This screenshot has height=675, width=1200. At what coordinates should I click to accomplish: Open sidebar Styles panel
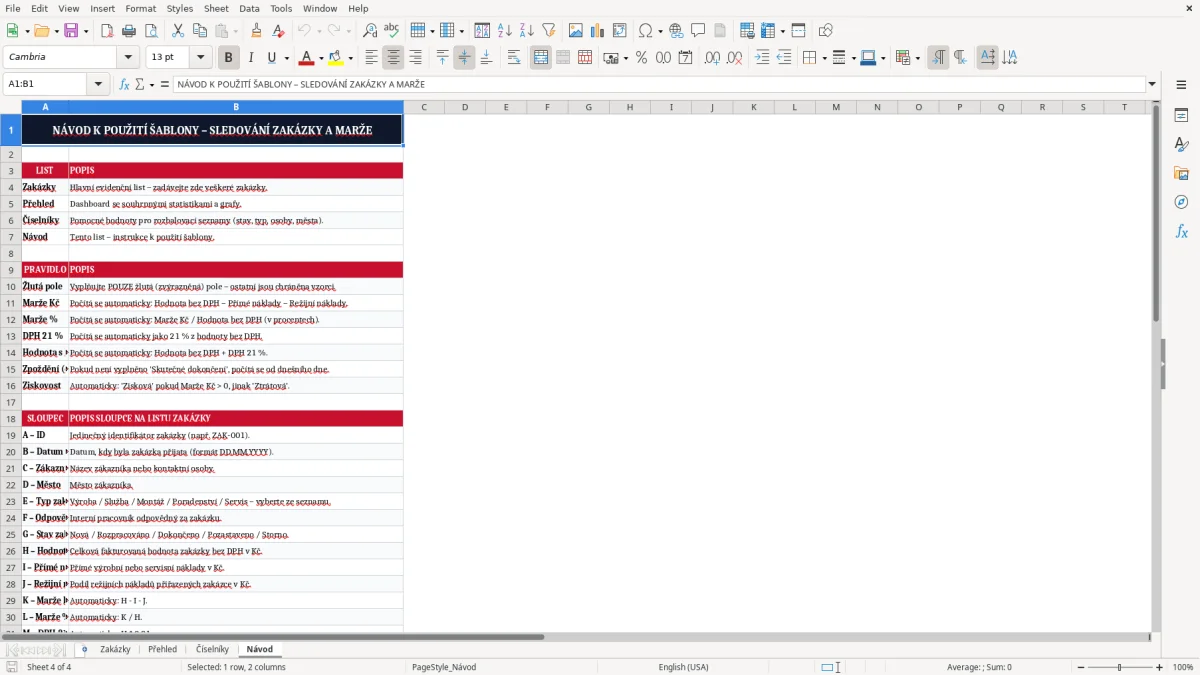[1181, 144]
